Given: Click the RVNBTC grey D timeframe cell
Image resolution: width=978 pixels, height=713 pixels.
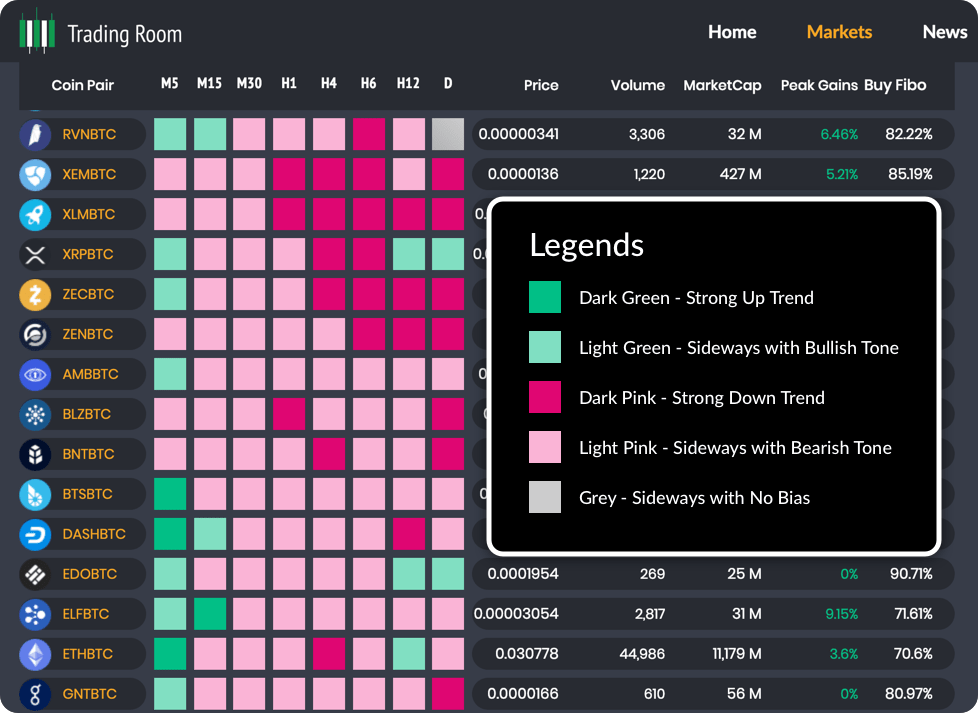Looking at the screenshot, I should 448,134.
